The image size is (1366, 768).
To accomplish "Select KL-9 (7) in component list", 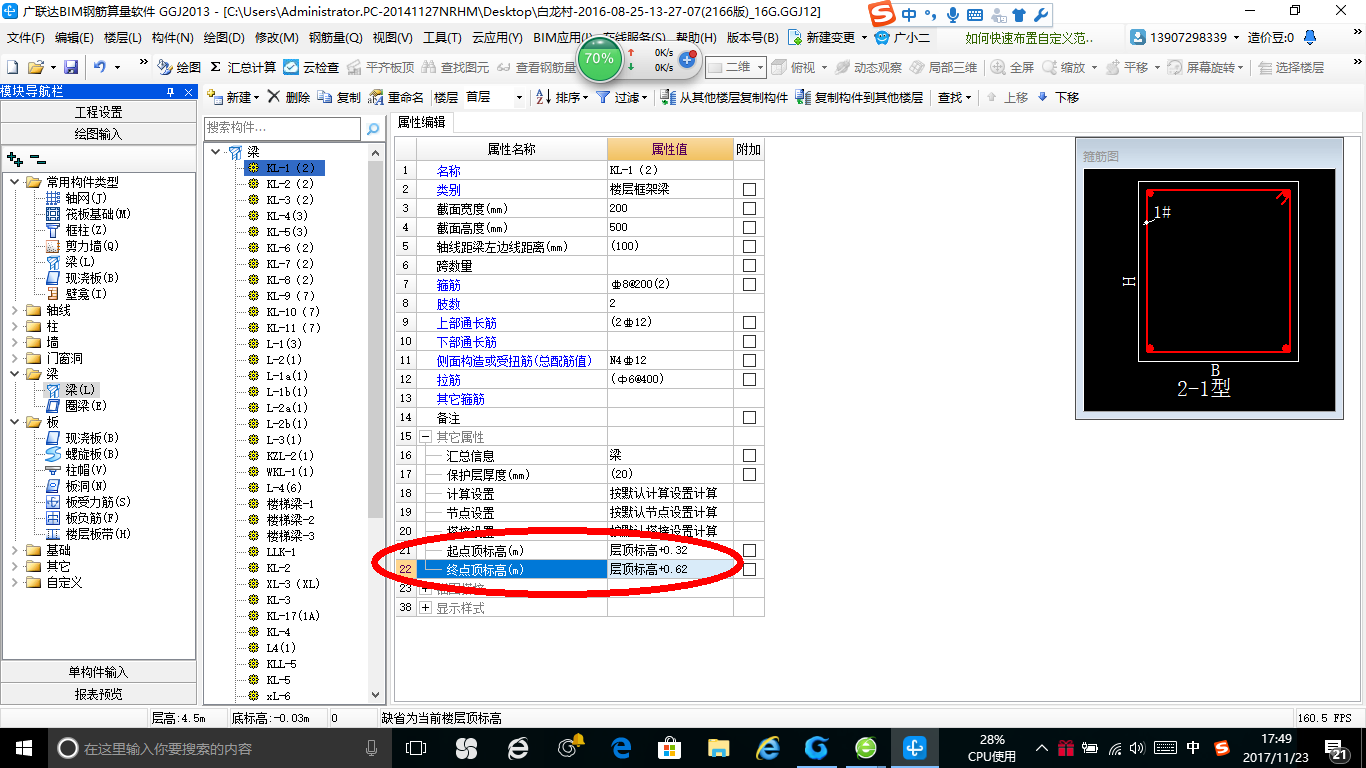I will coord(291,296).
